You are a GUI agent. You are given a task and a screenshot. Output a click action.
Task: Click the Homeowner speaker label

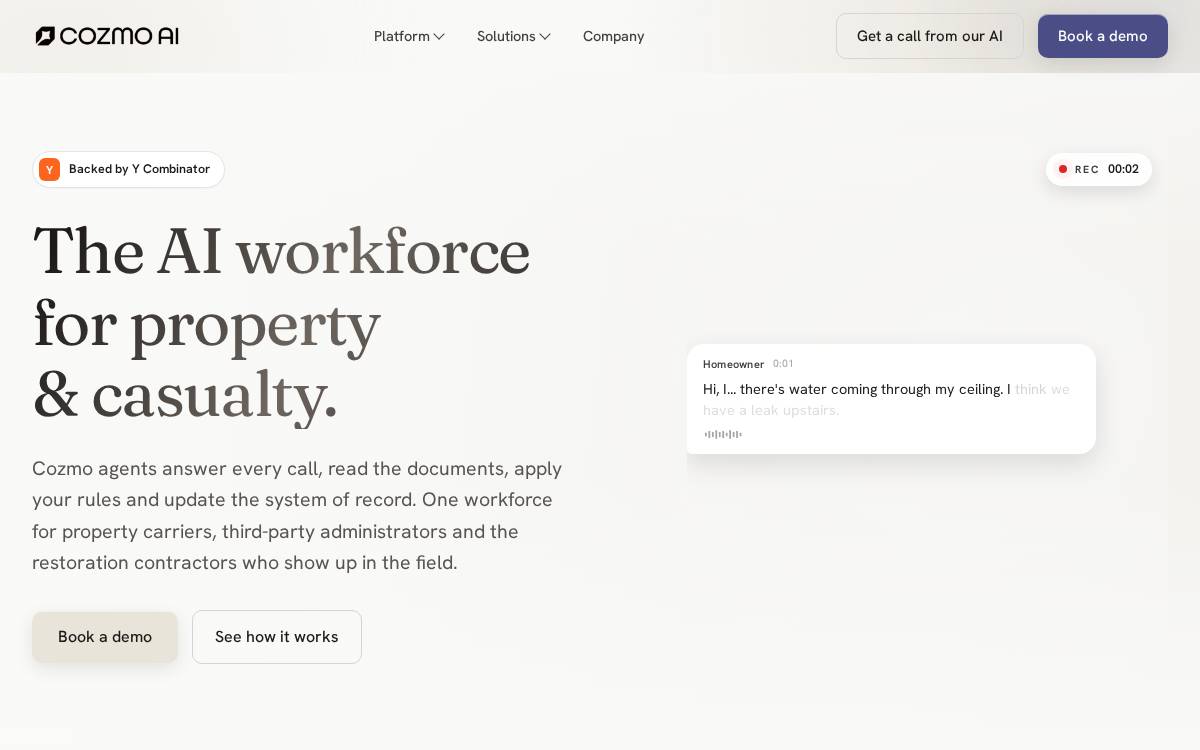pos(733,364)
